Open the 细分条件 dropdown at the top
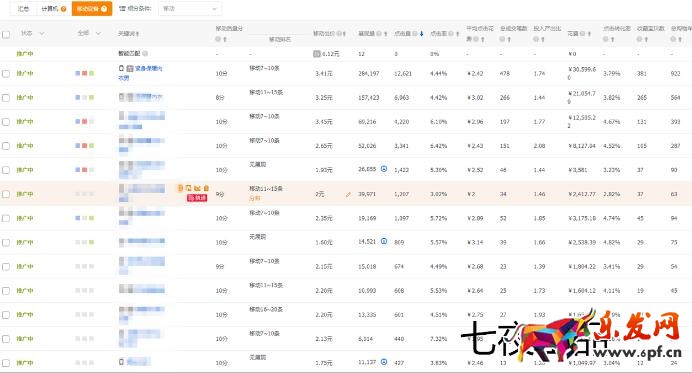The height and width of the screenshot is (373, 692). click(x=190, y=9)
